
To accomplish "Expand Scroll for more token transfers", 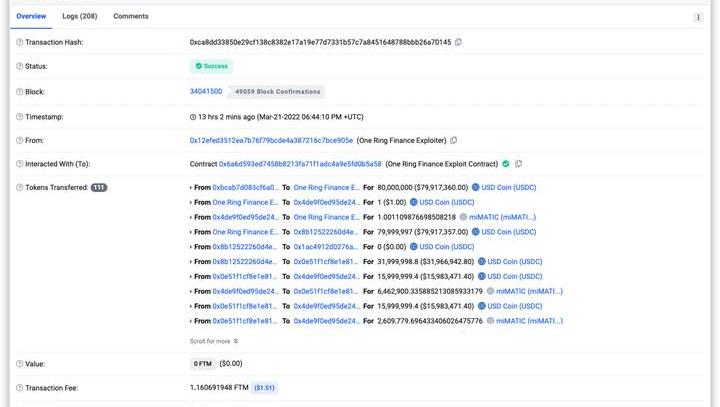I will 214,341.
